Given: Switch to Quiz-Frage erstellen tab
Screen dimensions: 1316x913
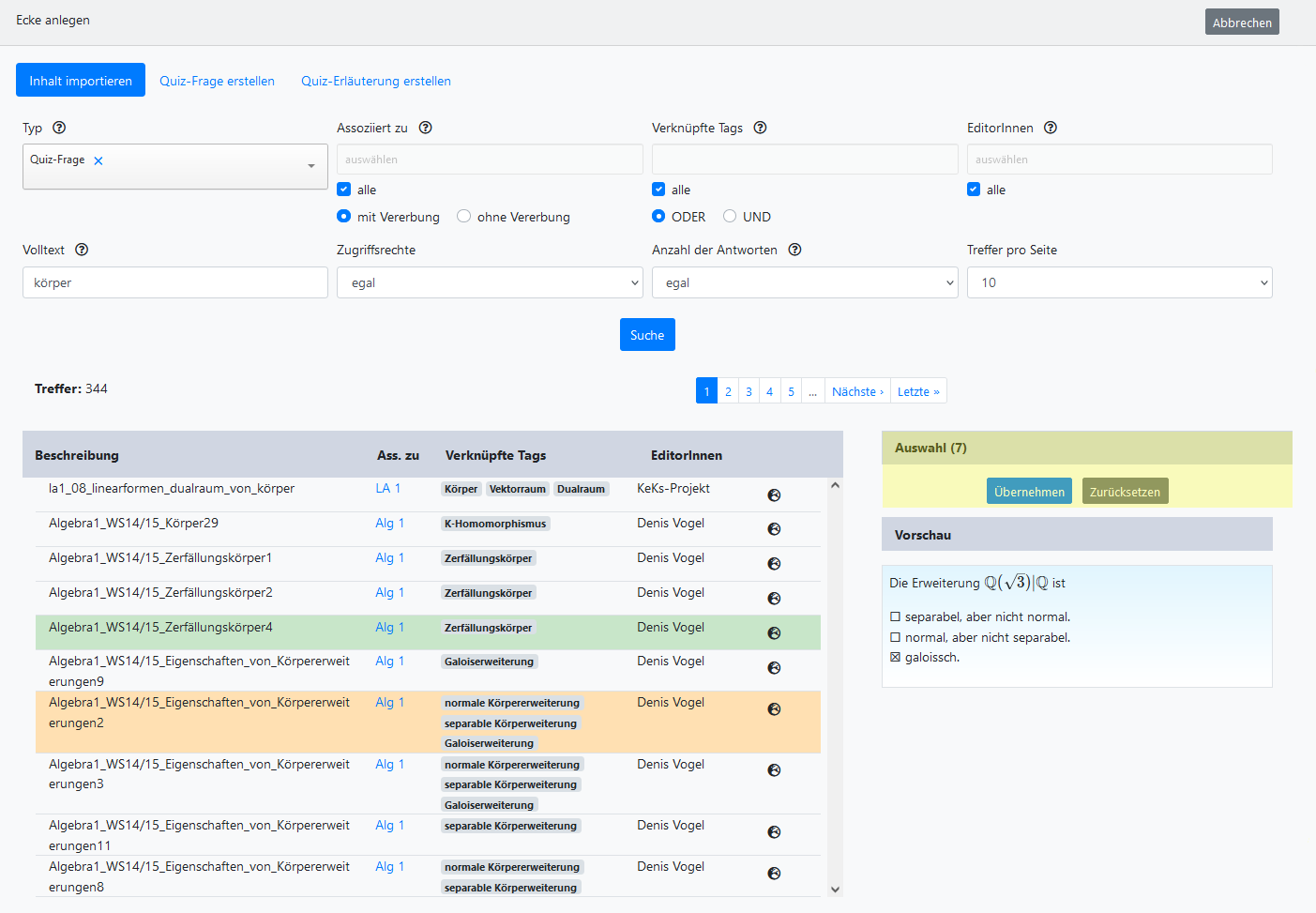Looking at the screenshot, I should 217,81.
